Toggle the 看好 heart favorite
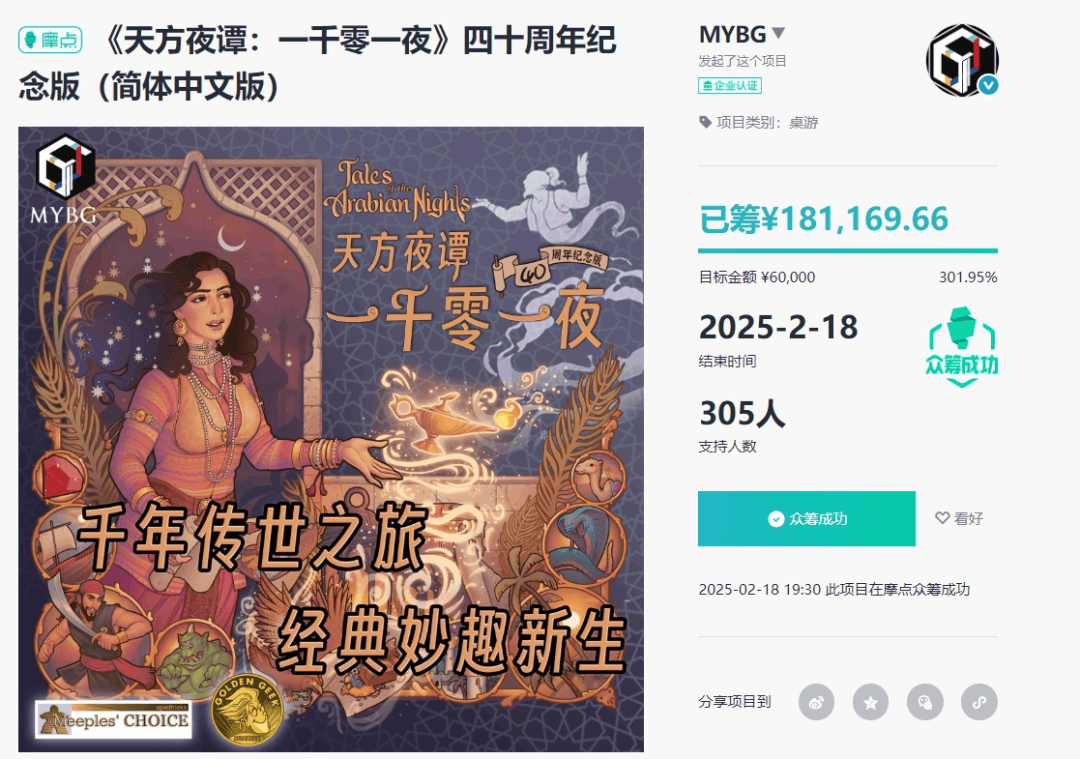Screen dimensions: 1080x759 click(x=959, y=518)
